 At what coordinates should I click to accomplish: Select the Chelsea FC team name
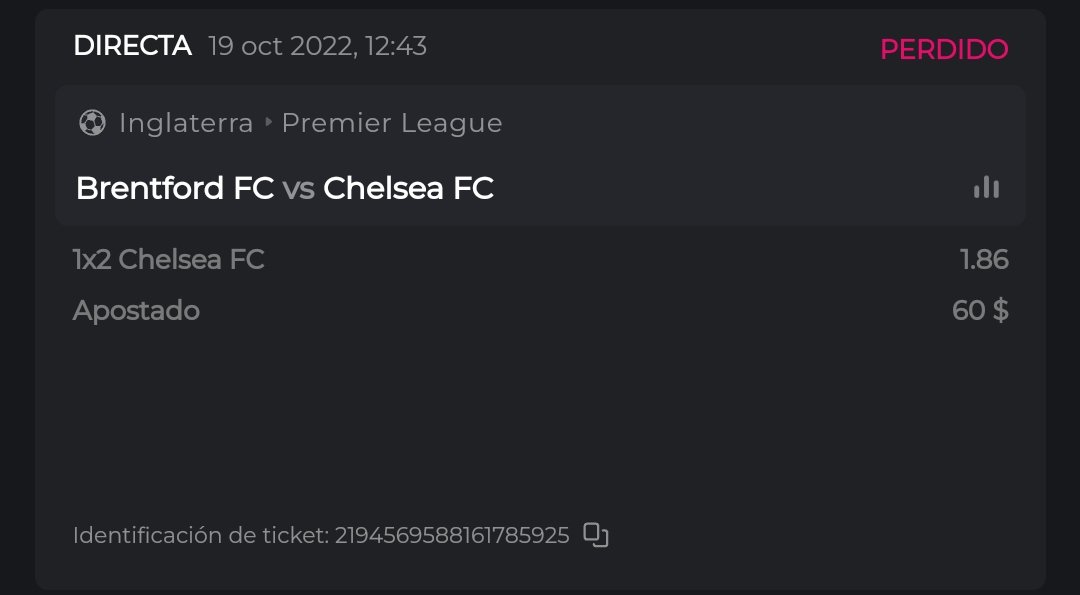pyautogui.click(x=408, y=188)
